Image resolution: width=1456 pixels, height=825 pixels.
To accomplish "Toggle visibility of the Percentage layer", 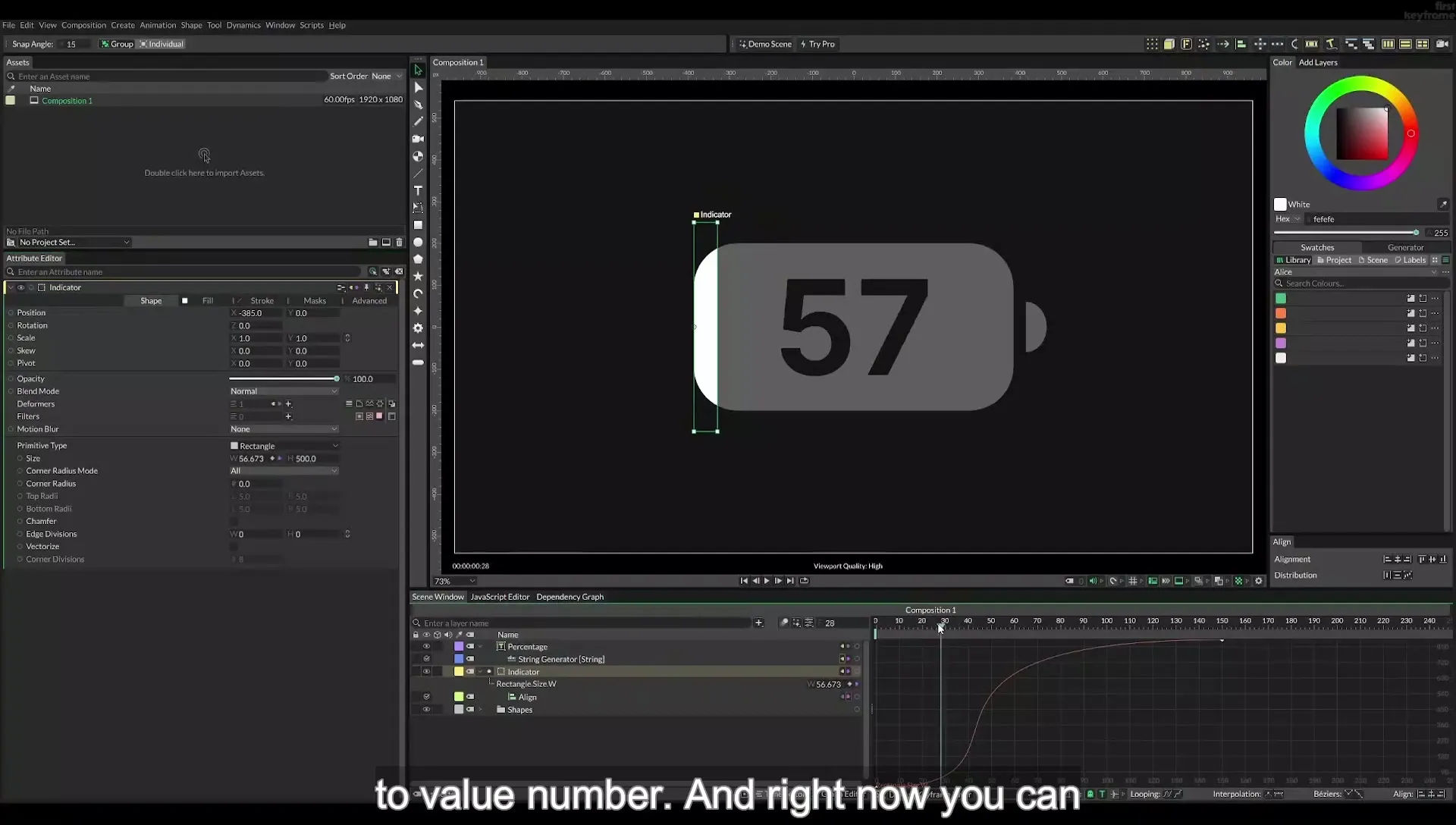I will [426, 647].
